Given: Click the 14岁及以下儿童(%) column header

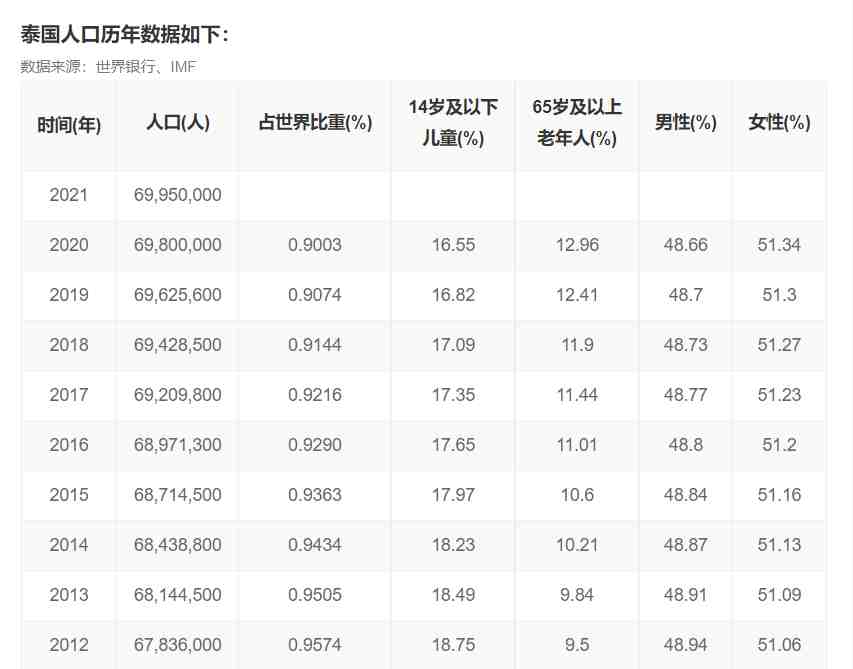Looking at the screenshot, I should click(453, 122).
